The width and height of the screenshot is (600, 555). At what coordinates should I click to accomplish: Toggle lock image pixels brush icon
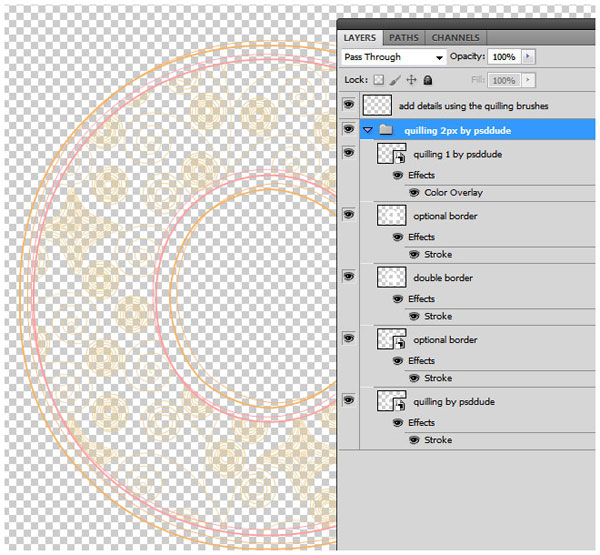pos(395,80)
